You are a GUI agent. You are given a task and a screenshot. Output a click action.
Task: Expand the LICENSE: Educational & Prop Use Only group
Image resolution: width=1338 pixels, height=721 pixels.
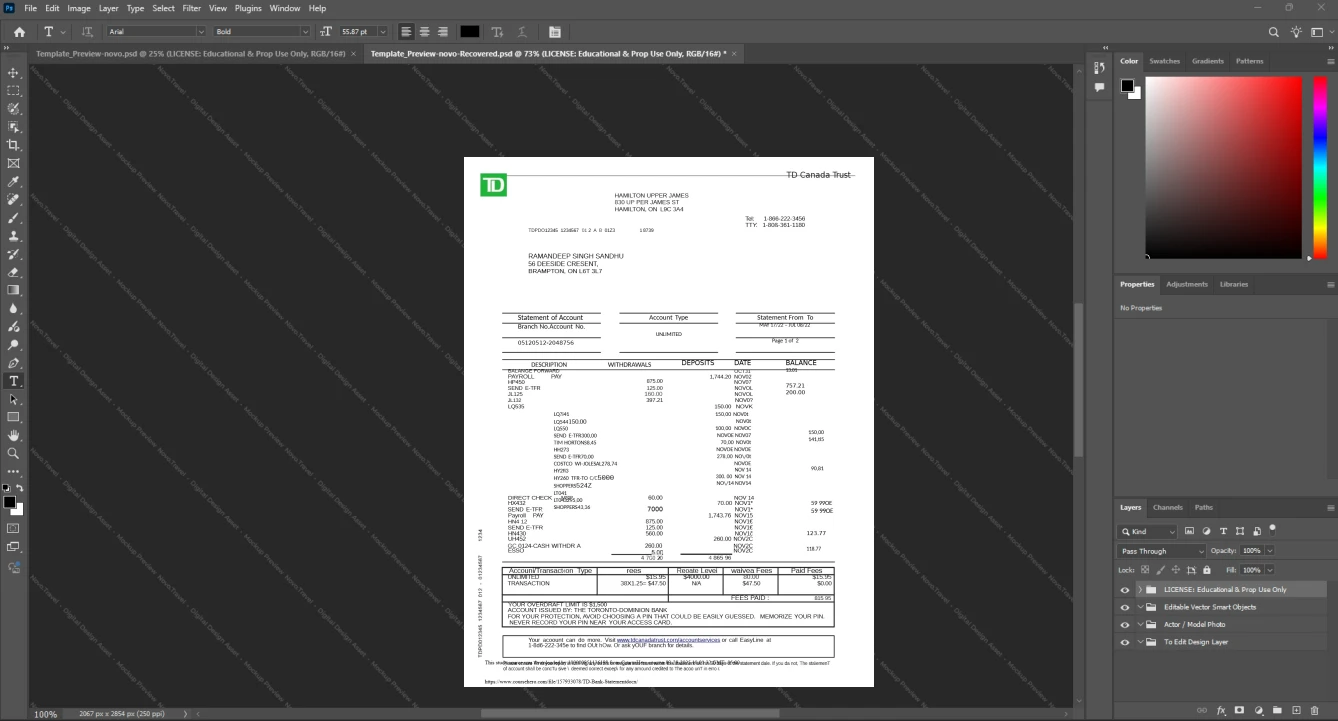tap(1140, 590)
